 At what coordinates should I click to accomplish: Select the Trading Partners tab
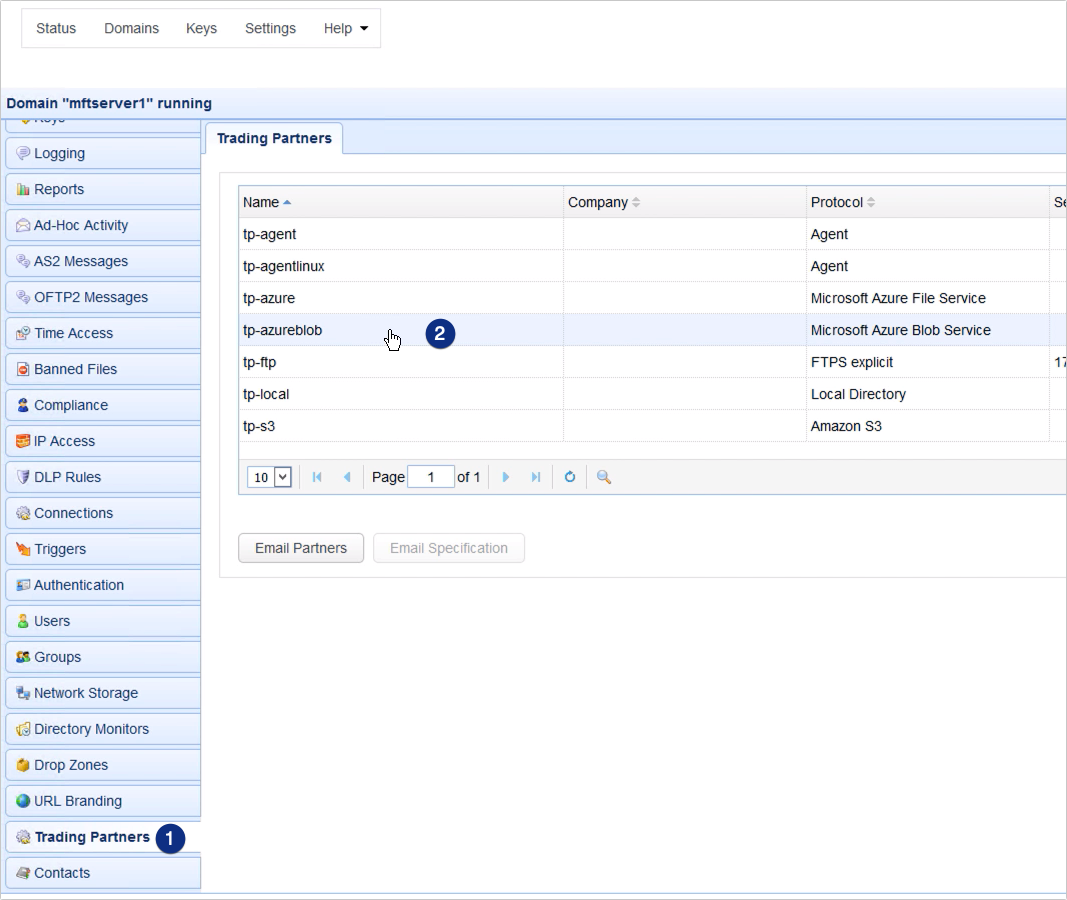[x=274, y=138]
